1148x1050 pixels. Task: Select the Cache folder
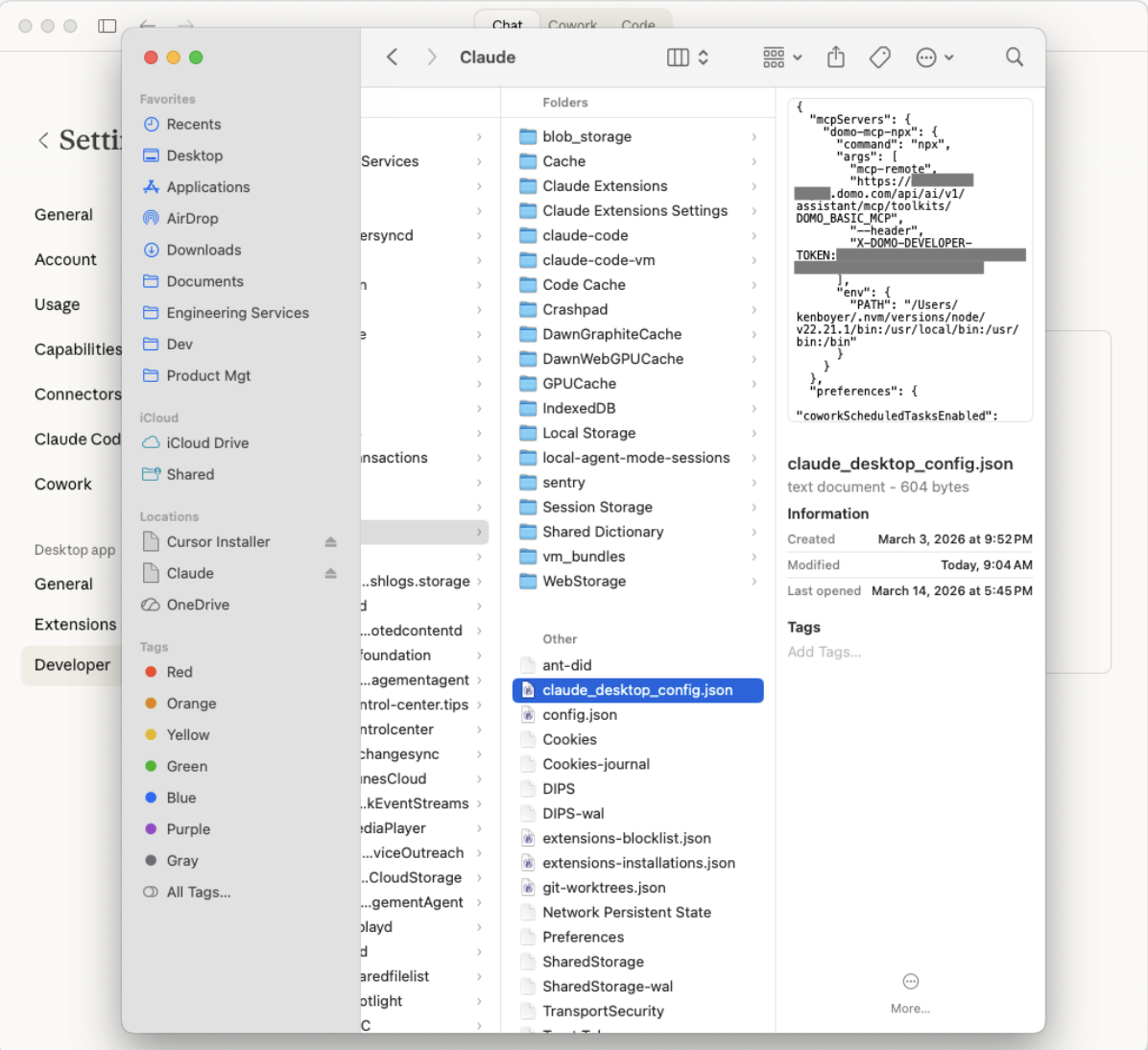(x=637, y=162)
